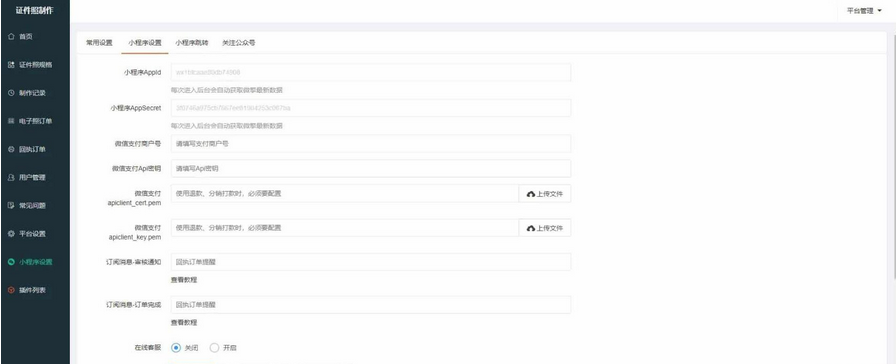Upload file for apiclient_key.pem

tap(545, 228)
